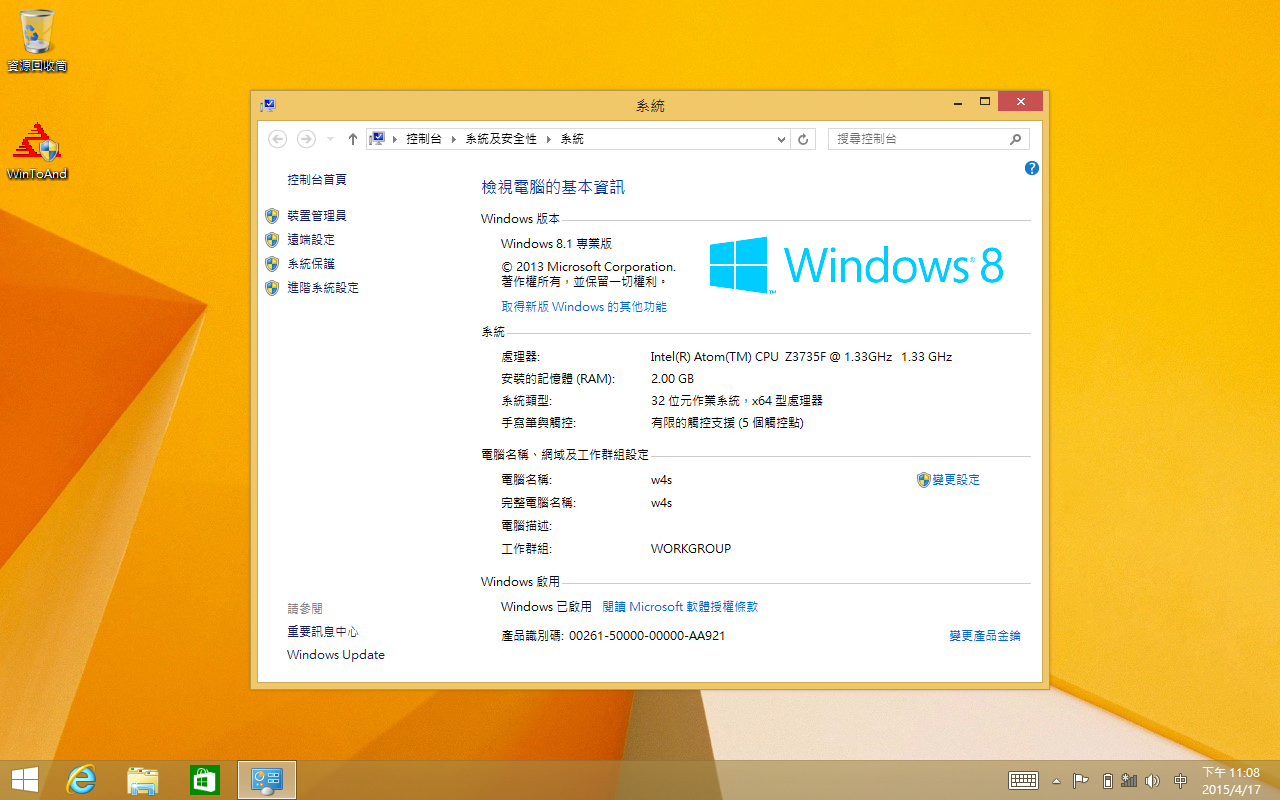Select the System control panel taskbar button
Screen dimensions: 1280x800
point(267,780)
